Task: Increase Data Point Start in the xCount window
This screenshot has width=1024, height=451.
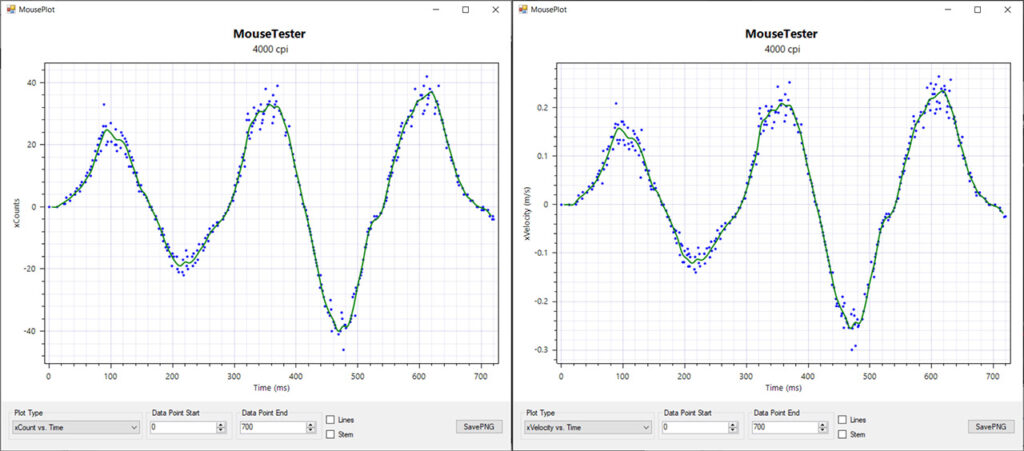Action: [221, 424]
